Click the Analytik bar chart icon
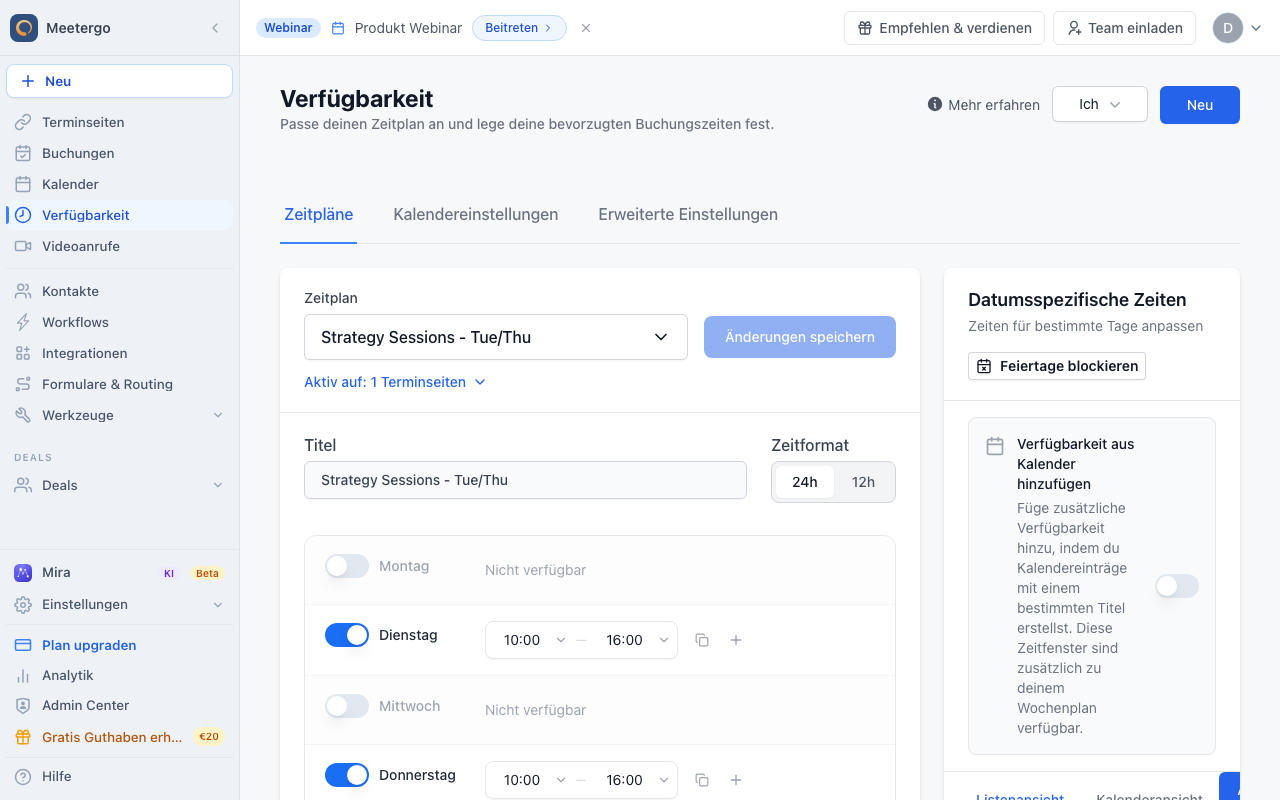 [23, 675]
